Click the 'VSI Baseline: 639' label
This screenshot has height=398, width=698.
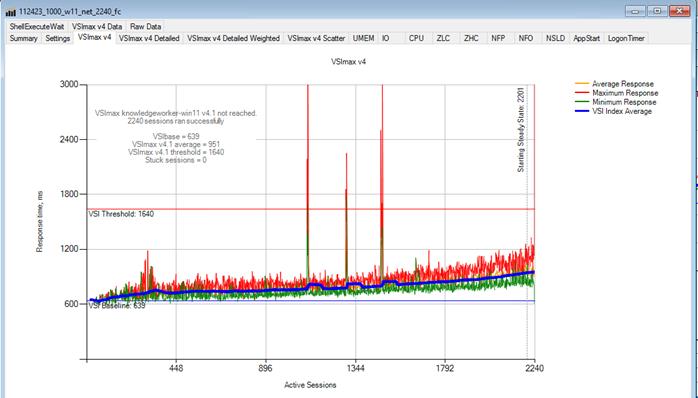coord(117,306)
